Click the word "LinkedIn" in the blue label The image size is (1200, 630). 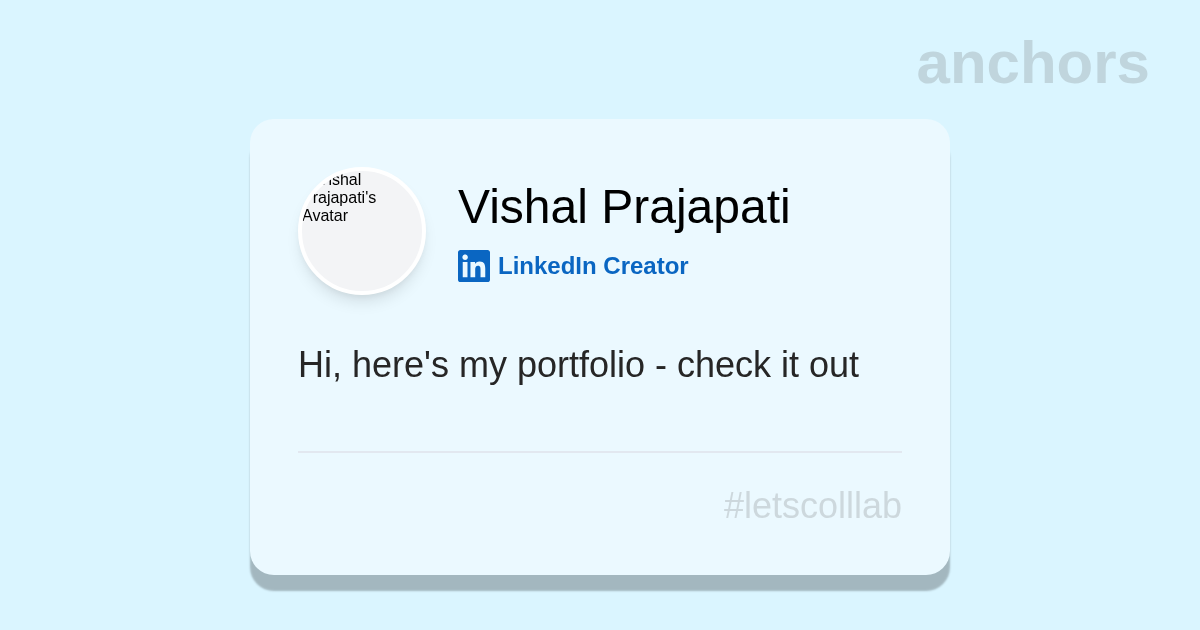pos(547,266)
